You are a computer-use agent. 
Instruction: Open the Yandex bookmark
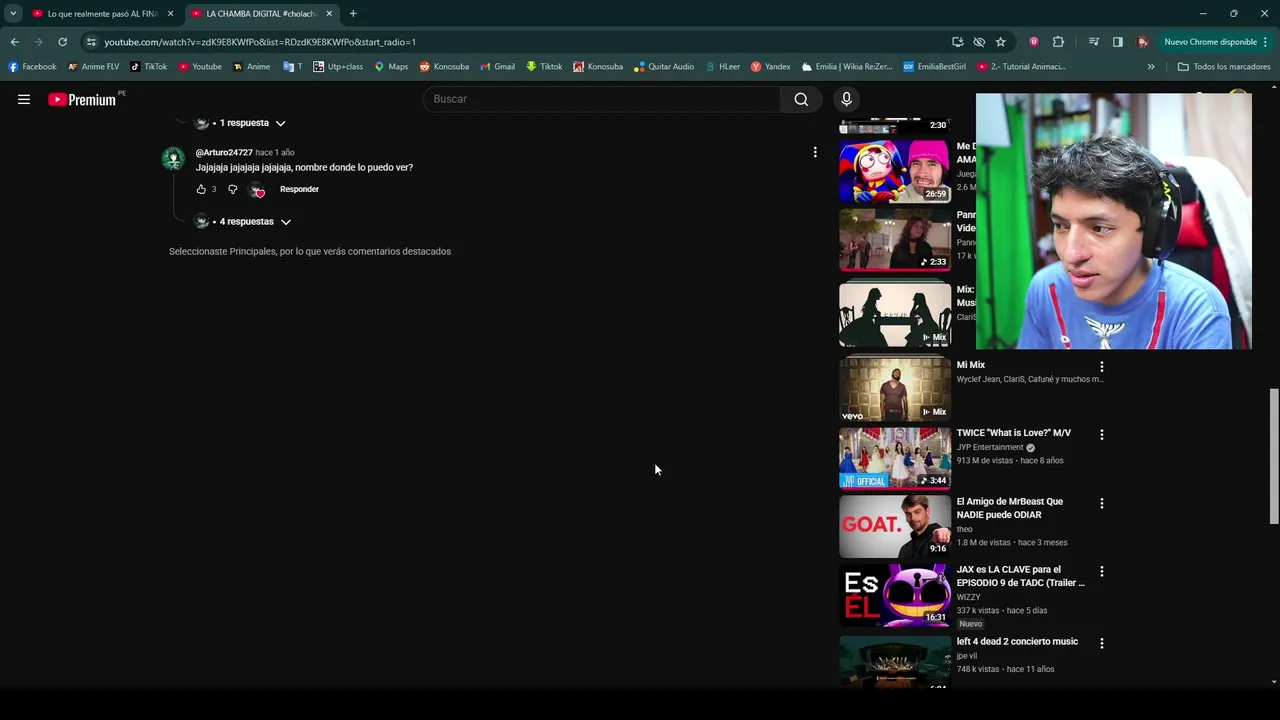(770, 67)
